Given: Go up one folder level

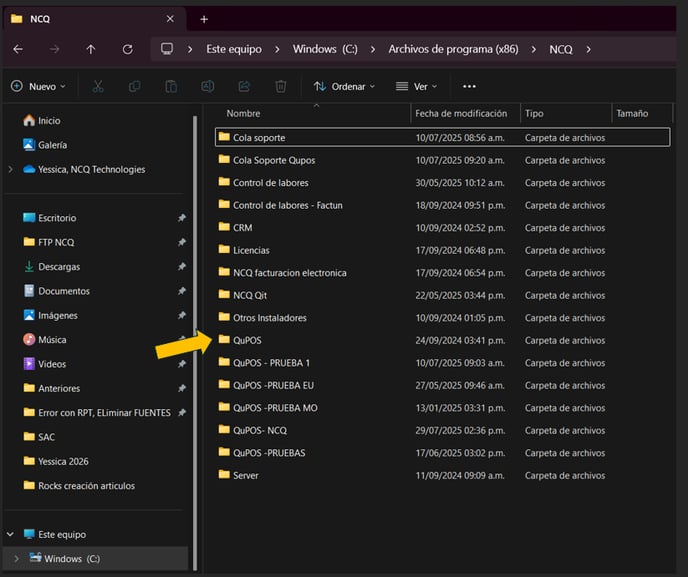Looking at the screenshot, I should pyautogui.click(x=91, y=49).
